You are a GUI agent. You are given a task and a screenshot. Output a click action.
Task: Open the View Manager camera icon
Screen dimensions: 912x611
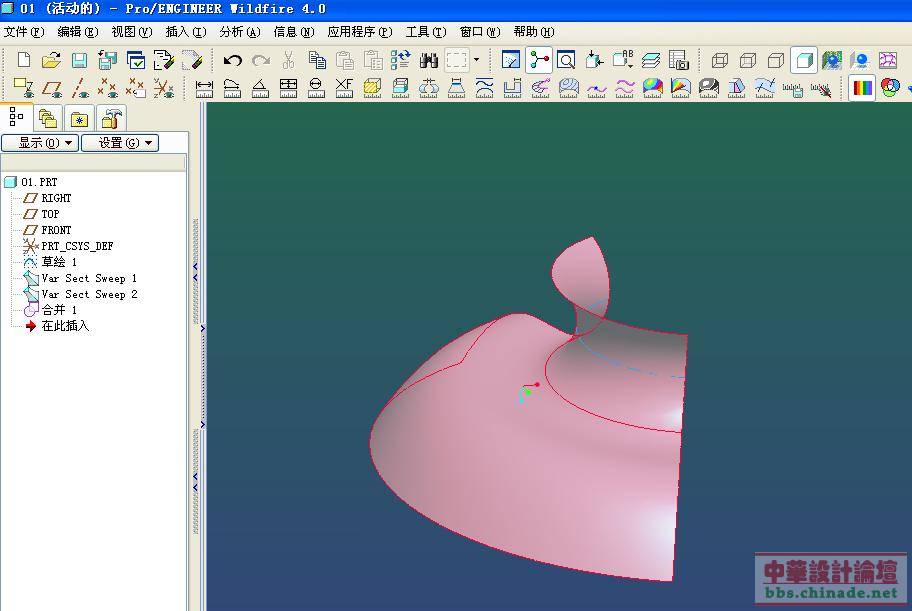tap(679, 60)
